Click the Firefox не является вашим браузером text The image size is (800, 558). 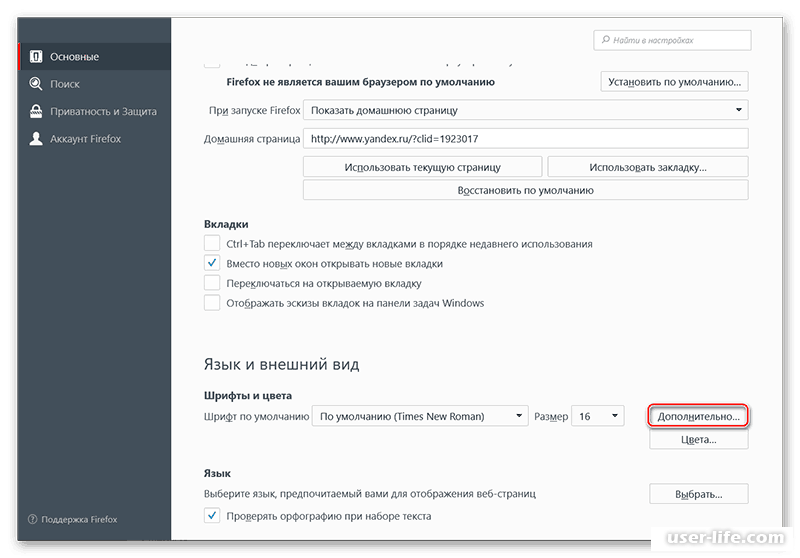[360, 82]
